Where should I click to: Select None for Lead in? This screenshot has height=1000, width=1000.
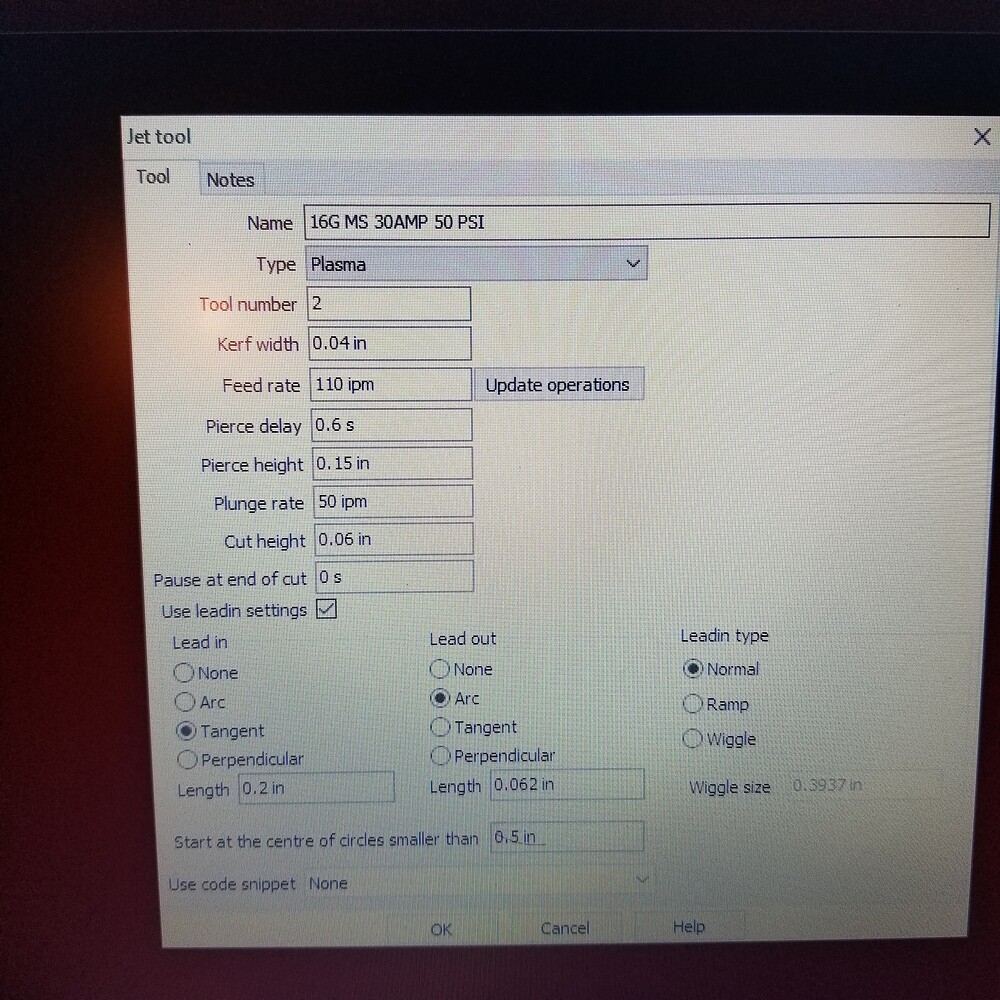pyautogui.click(x=184, y=673)
